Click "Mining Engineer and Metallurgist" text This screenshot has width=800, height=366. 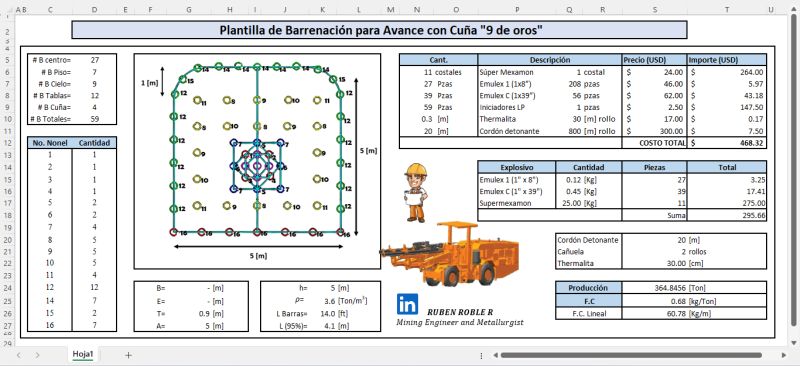pyautogui.click(x=460, y=322)
